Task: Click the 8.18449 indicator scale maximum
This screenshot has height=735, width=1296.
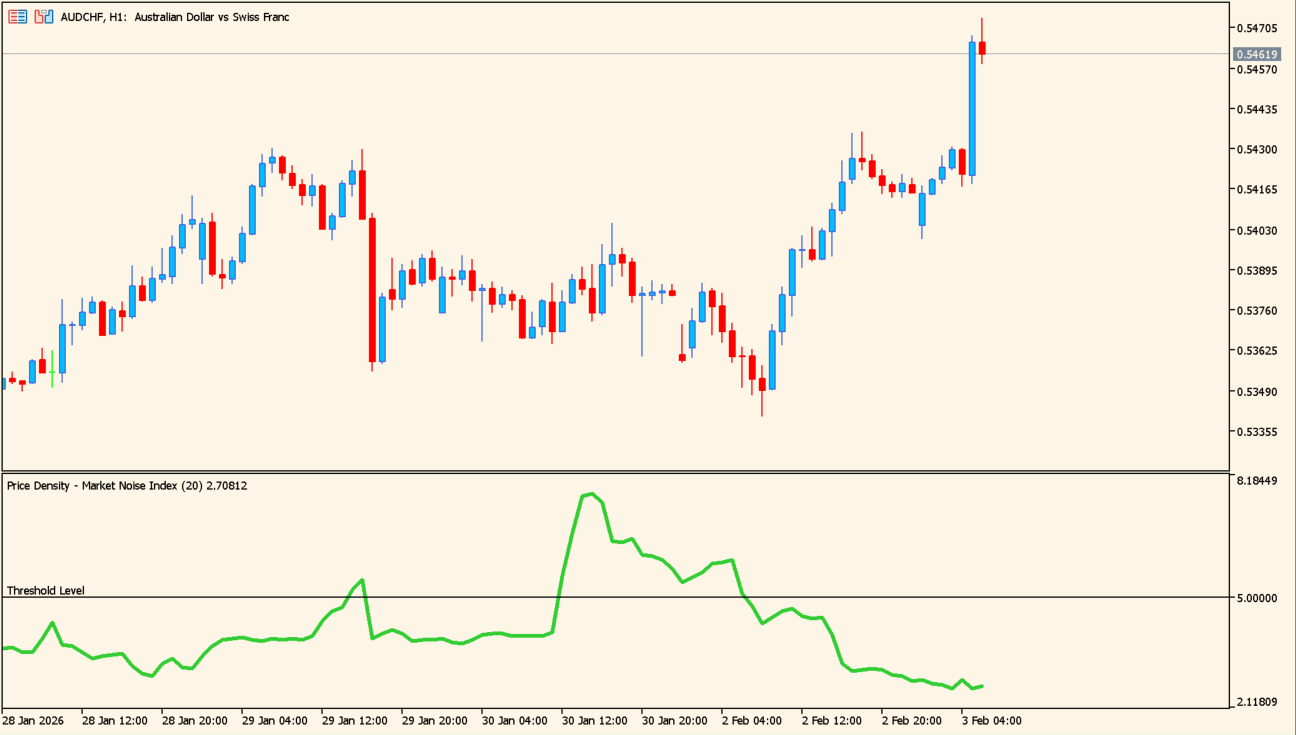Action: coord(1256,481)
